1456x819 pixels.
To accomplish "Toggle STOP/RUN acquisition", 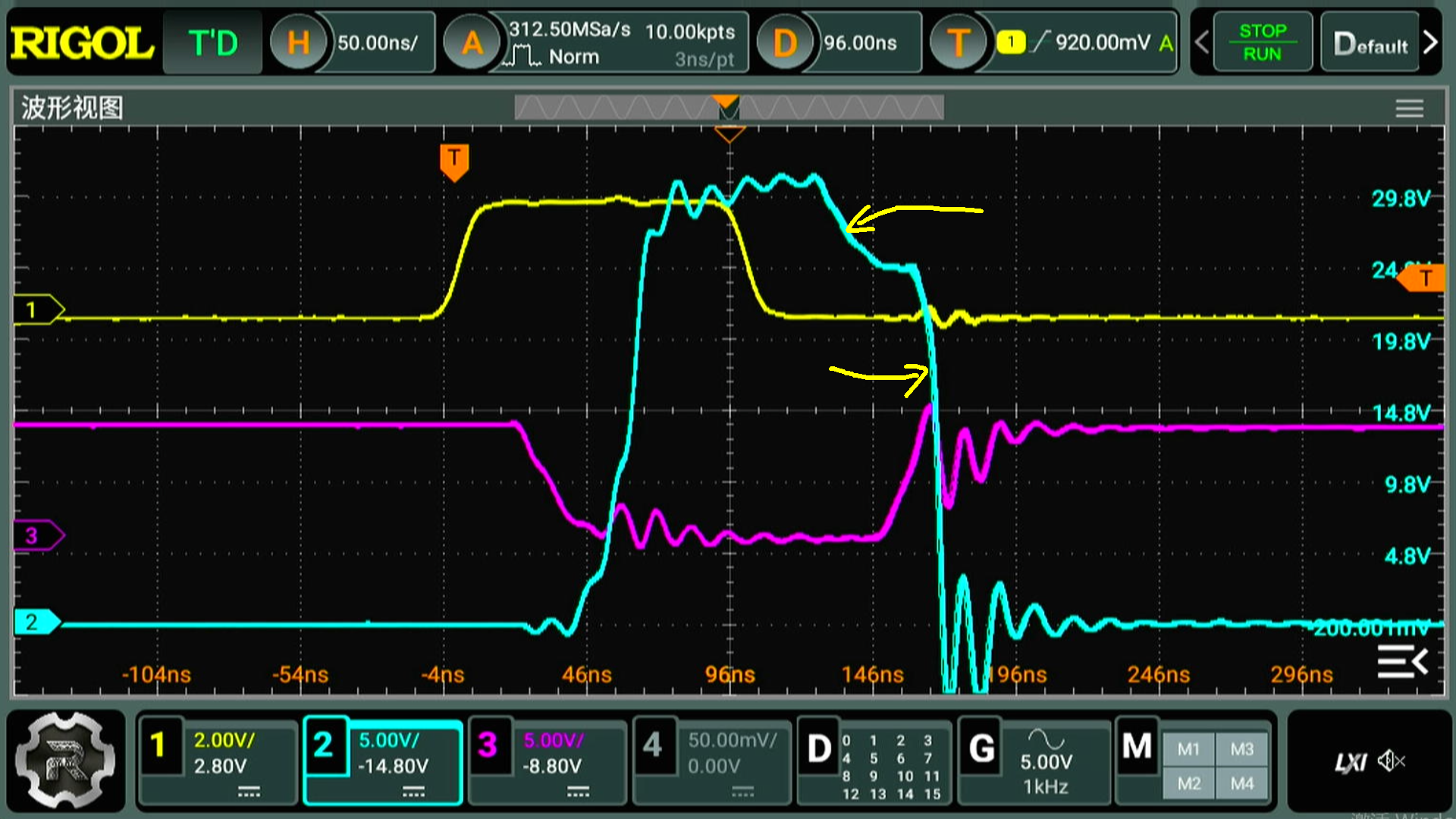I will (x=1262, y=42).
